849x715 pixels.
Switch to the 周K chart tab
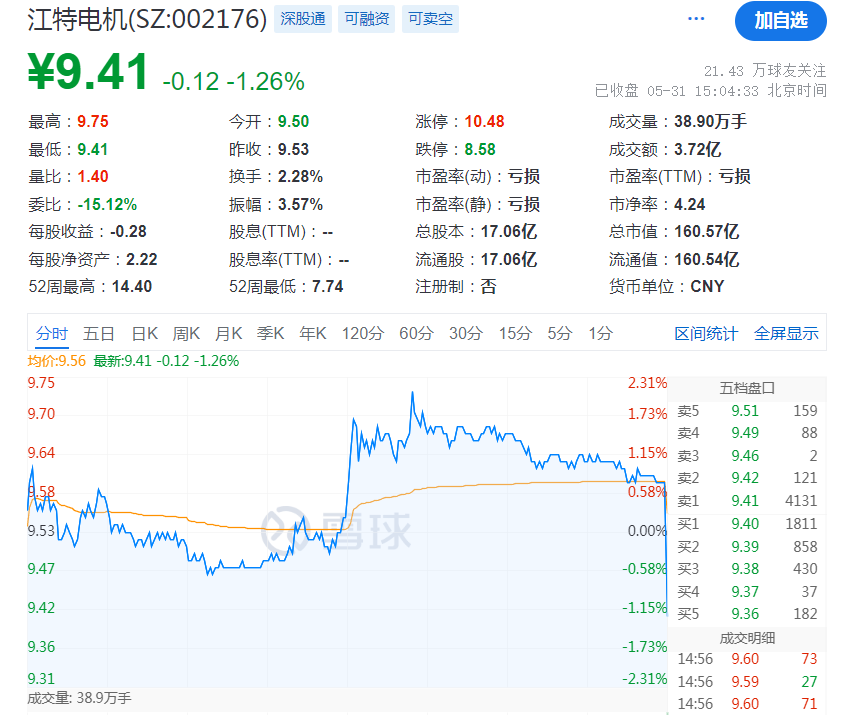point(186,333)
